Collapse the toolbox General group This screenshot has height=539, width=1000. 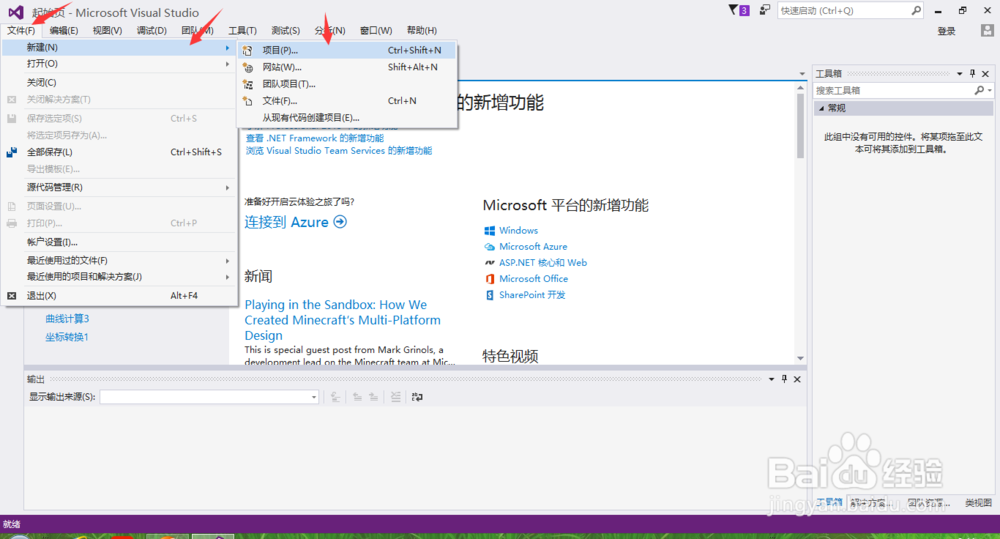point(821,108)
